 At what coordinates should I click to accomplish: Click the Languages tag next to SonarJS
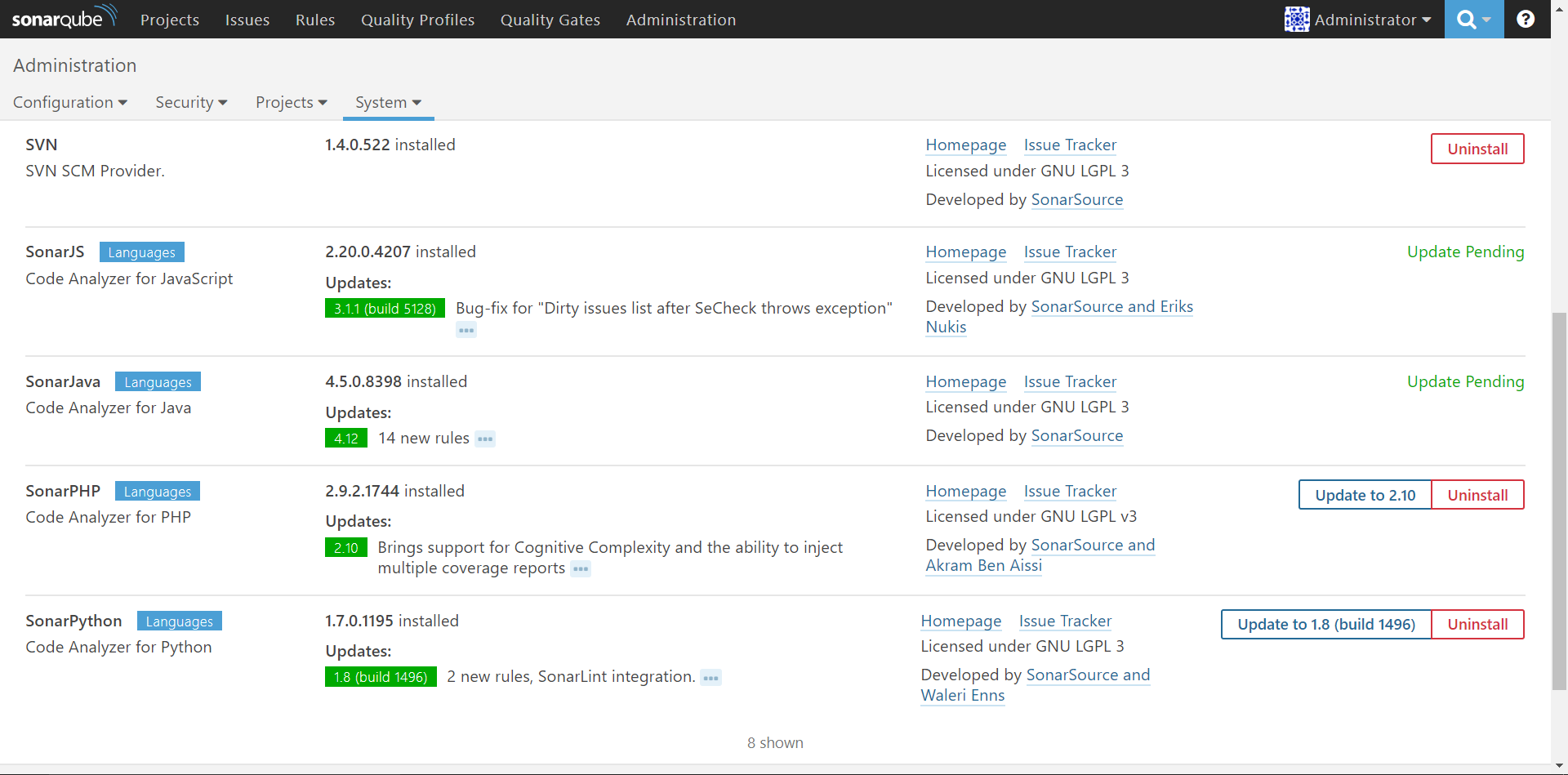coord(142,252)
